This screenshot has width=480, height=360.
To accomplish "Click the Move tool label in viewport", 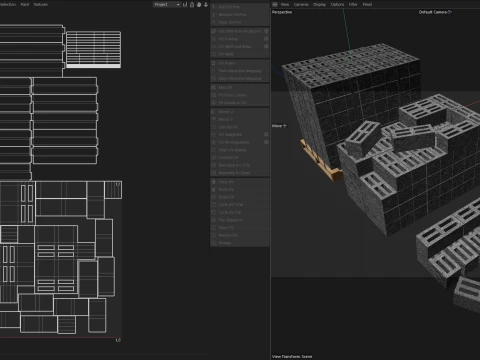I will click(279, 126).
